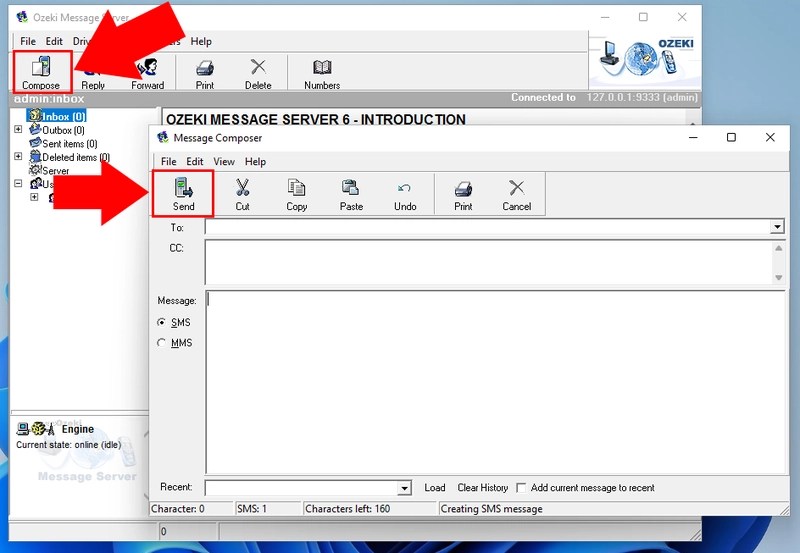Open the Edit menu in Ozeki Message Server
Image resolution: width=800 pixels, height=553 pixels.
pos(54,41)
